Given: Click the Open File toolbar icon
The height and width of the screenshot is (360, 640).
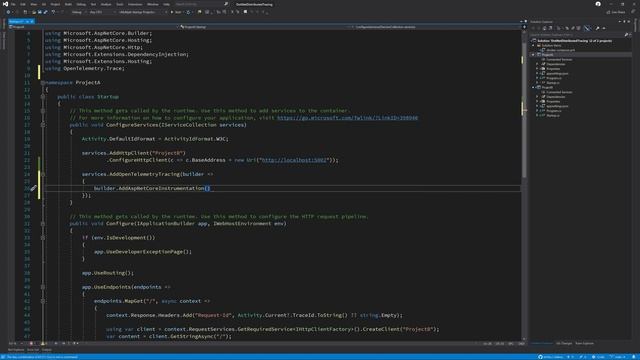Looking at the screenshot, I should click(x=33, y=12).
